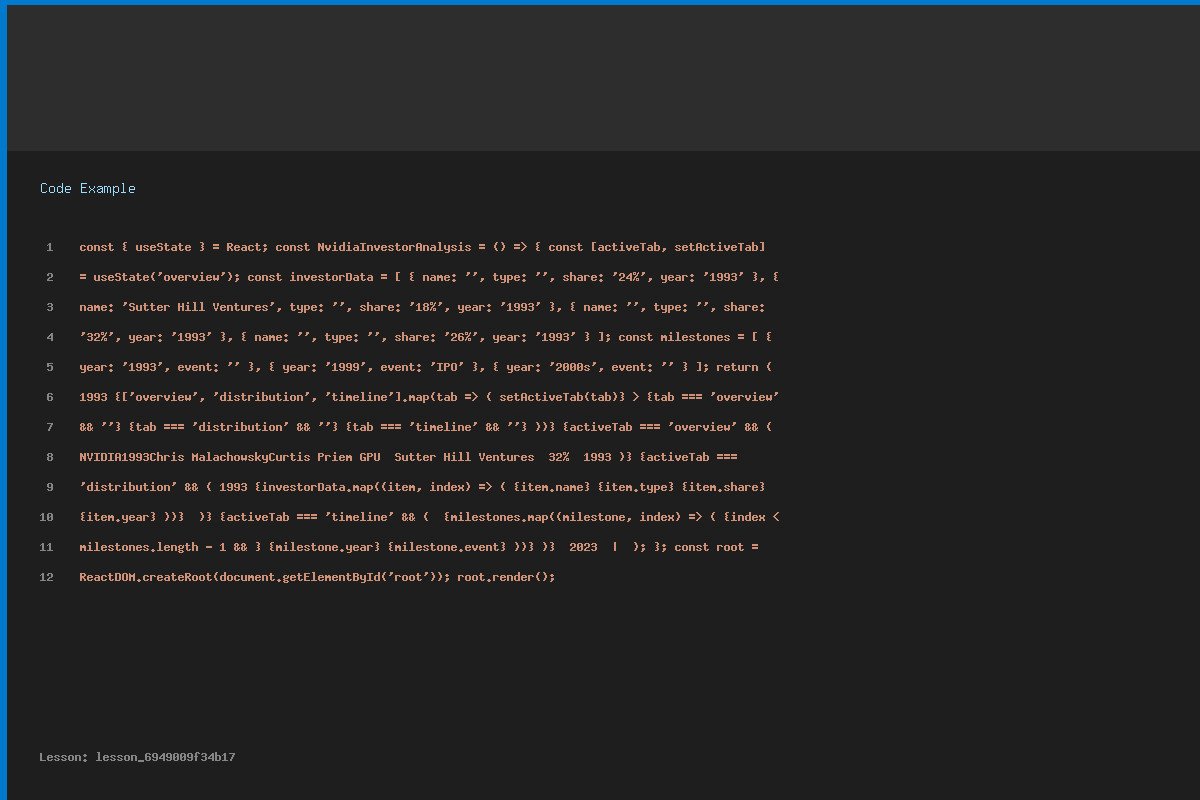Click the "Code Example" heading

click(88, 189)
